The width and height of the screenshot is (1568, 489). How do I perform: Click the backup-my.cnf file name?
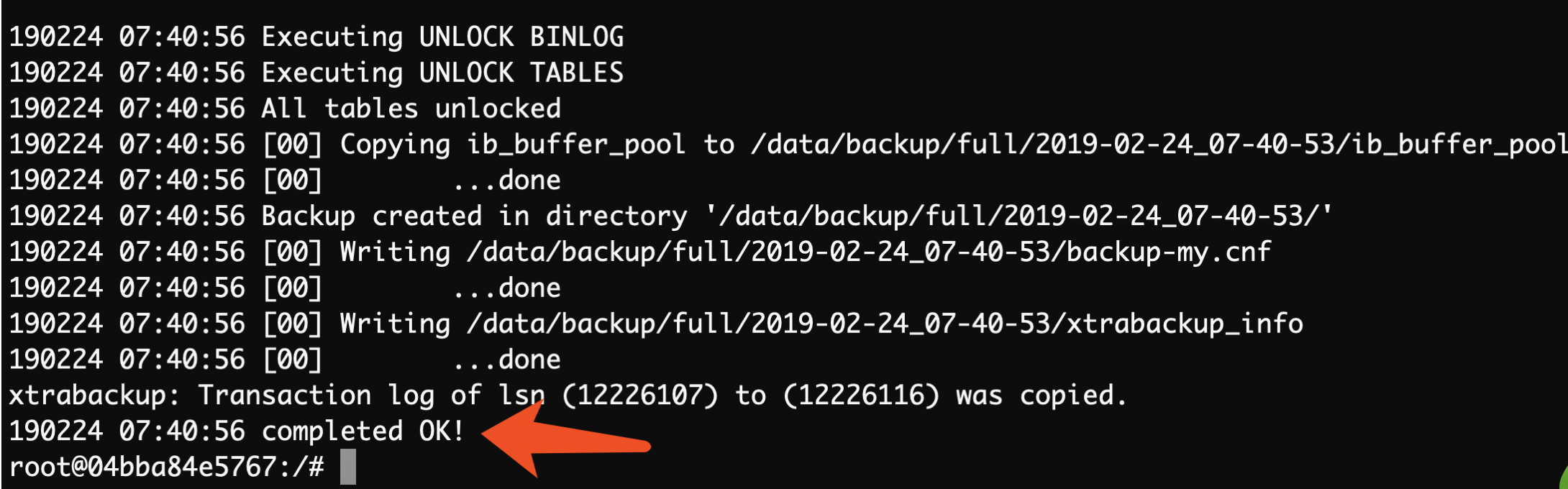coord(1169,252)
